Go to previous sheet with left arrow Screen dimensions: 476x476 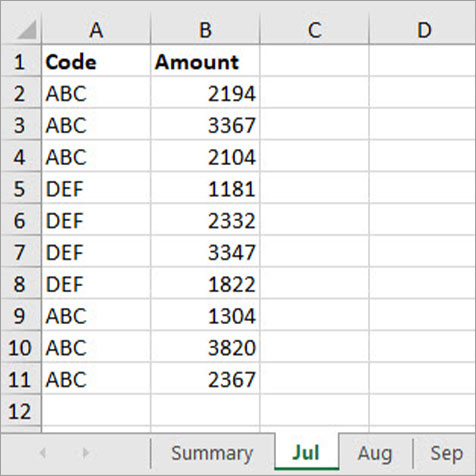click(x=43, y=453)
